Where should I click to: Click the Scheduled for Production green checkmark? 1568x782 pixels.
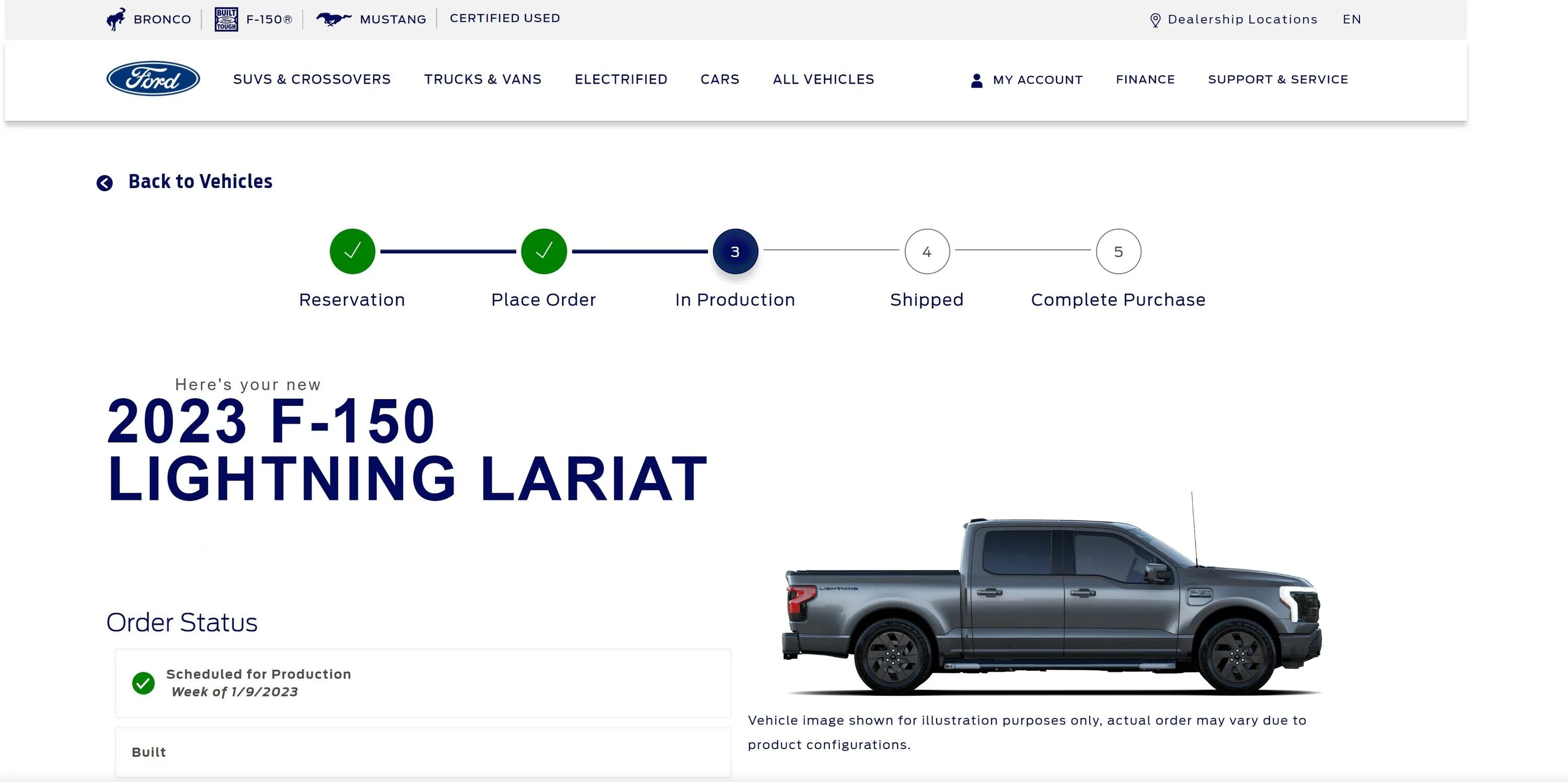click(144, 683)
